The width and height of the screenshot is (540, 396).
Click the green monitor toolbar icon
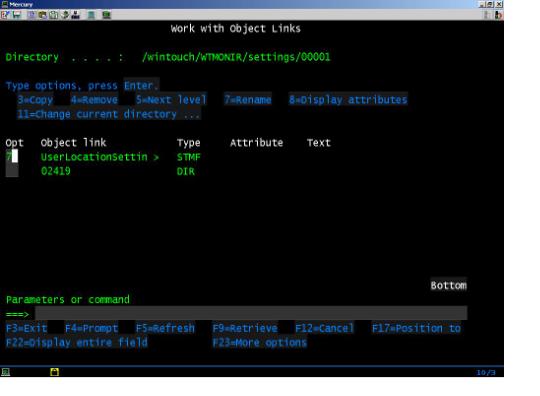click(x=106, y=15)
